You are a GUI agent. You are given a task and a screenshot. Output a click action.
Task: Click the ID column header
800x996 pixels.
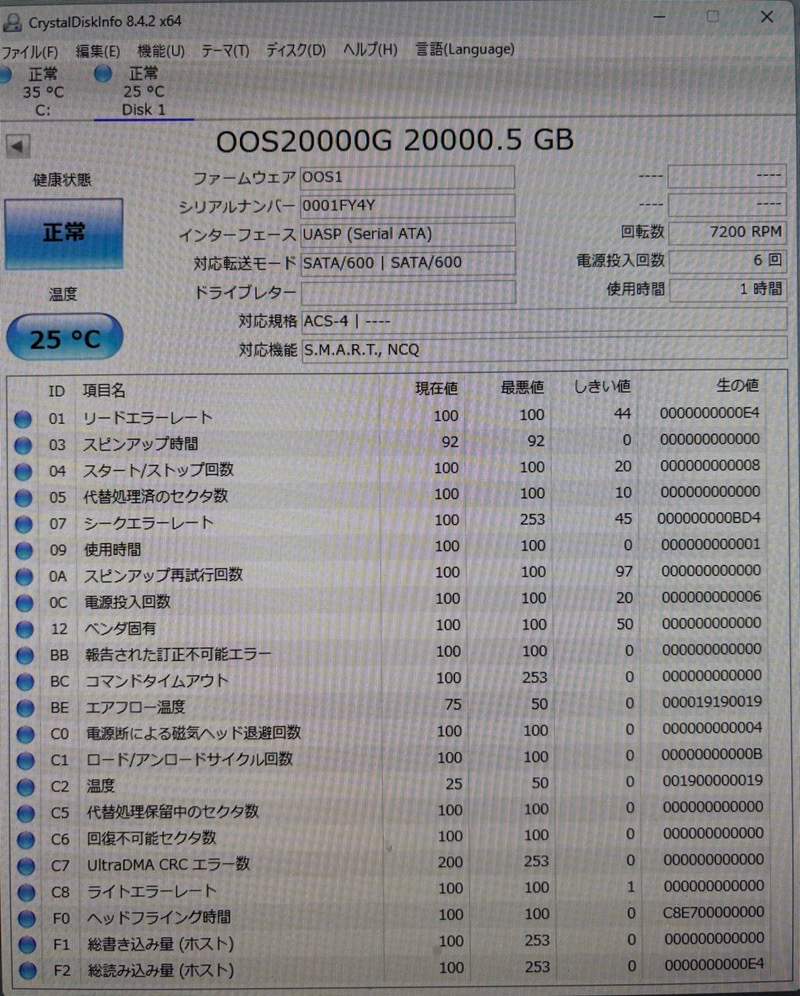point(57,391)
